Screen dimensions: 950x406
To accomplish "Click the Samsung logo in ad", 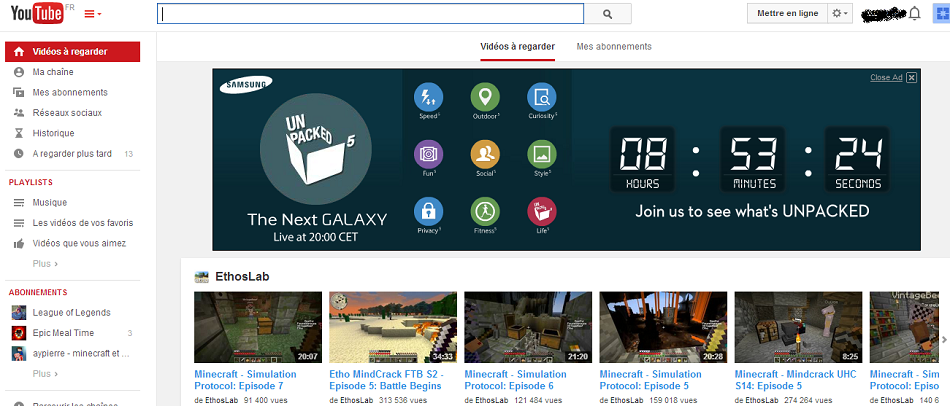I will pyautogui.click(x=245, y=85).
